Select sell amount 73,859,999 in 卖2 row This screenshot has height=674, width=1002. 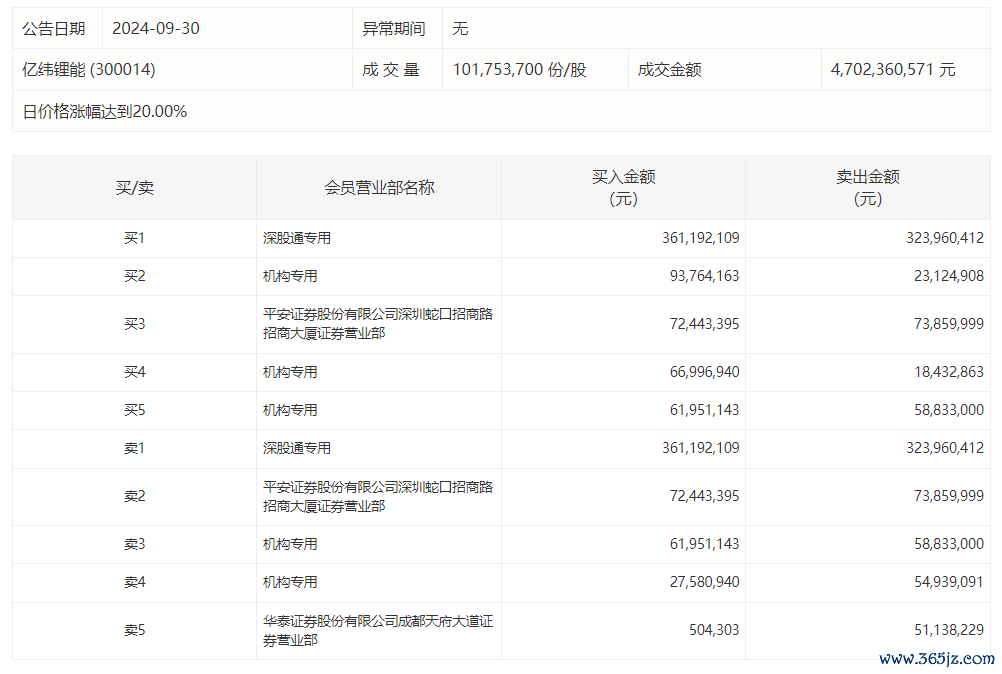pos(948,496)
